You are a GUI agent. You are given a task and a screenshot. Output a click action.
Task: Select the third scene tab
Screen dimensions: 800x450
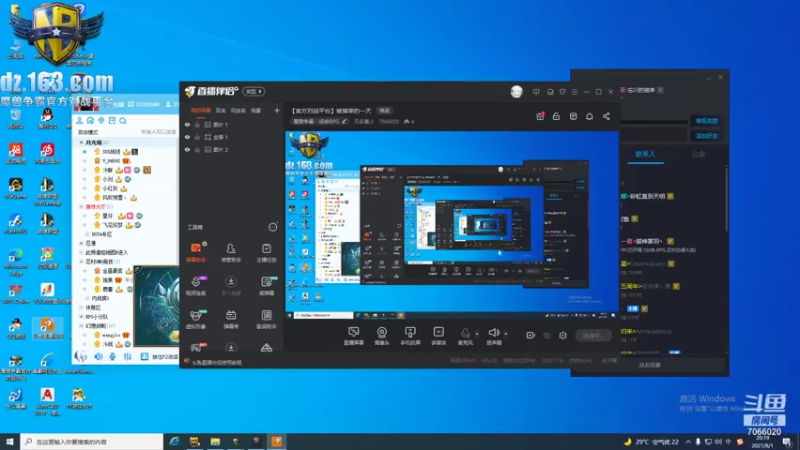pyautogui.click(x=238, y=110)
